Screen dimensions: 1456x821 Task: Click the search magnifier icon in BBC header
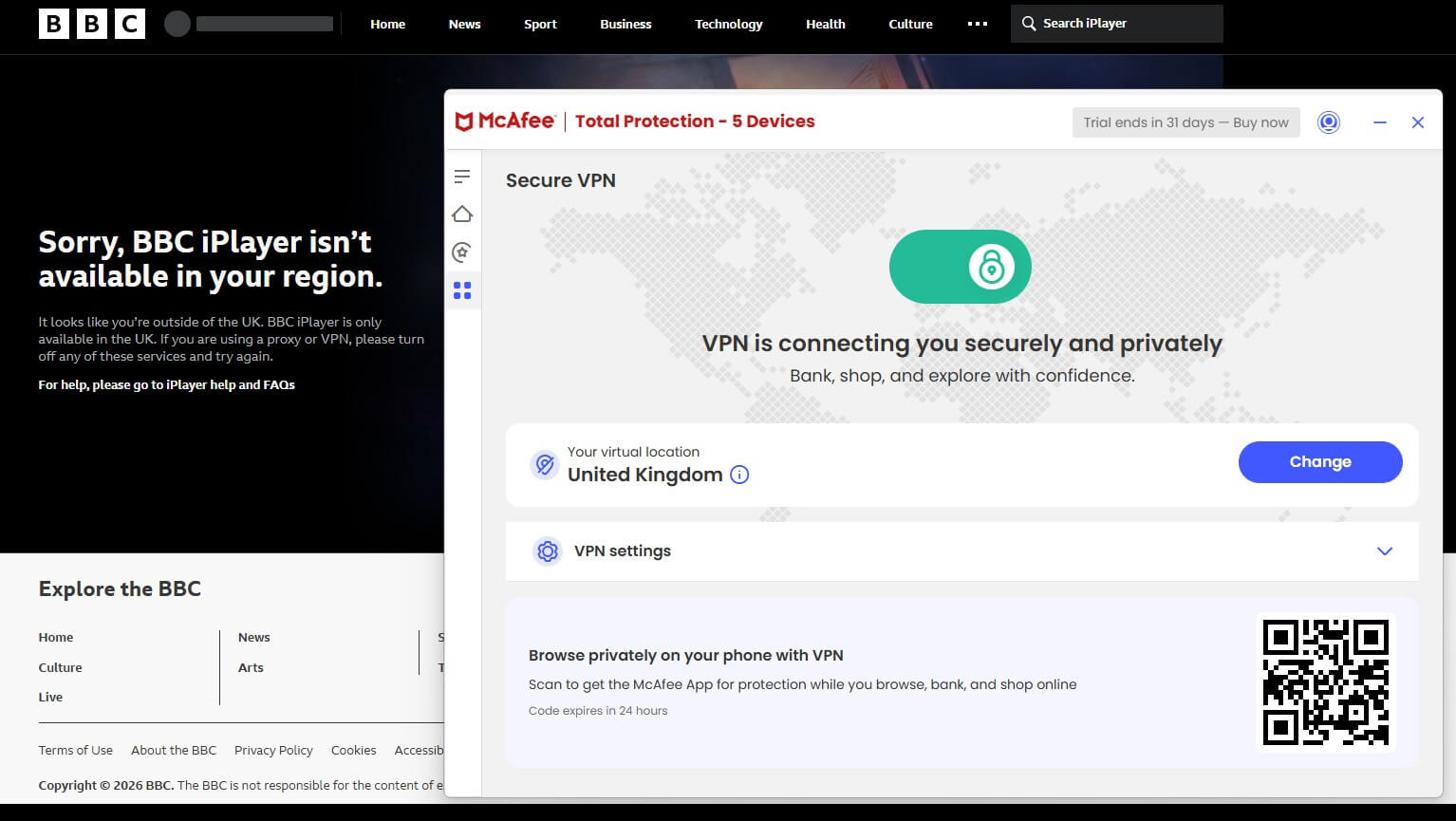pos(1029,24)
